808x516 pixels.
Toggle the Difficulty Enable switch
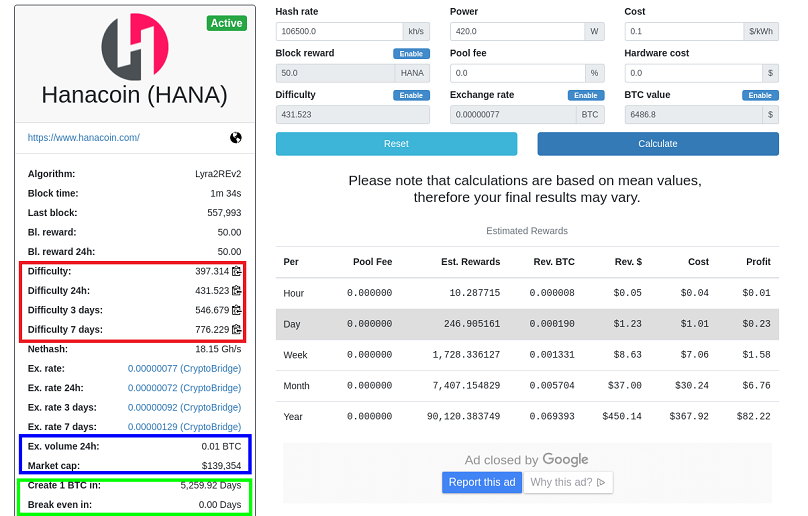point(411,95)
